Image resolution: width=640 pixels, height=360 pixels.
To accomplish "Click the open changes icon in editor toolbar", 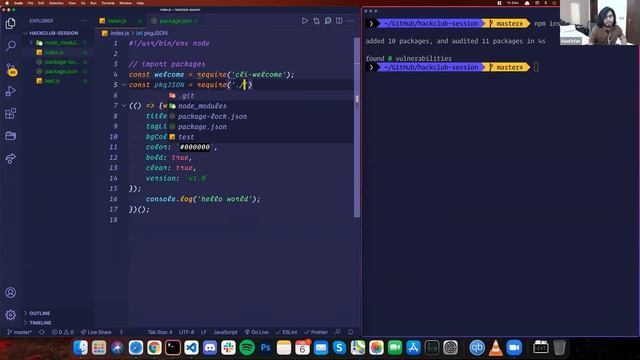I will 316,21.
